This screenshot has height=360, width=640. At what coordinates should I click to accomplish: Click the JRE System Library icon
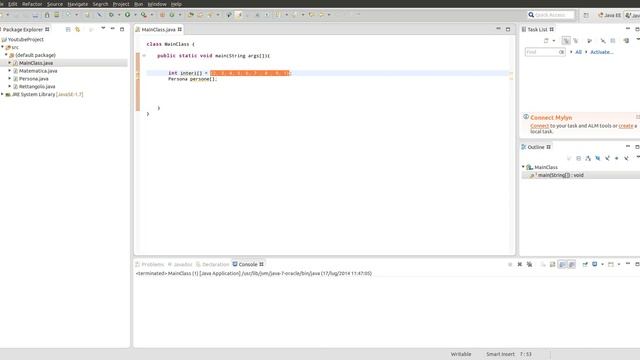[x=8, y=94]
